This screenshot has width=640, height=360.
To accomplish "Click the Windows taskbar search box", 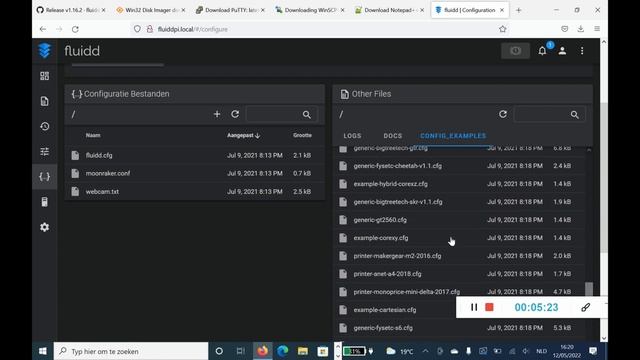I will (x=131, y=351).
